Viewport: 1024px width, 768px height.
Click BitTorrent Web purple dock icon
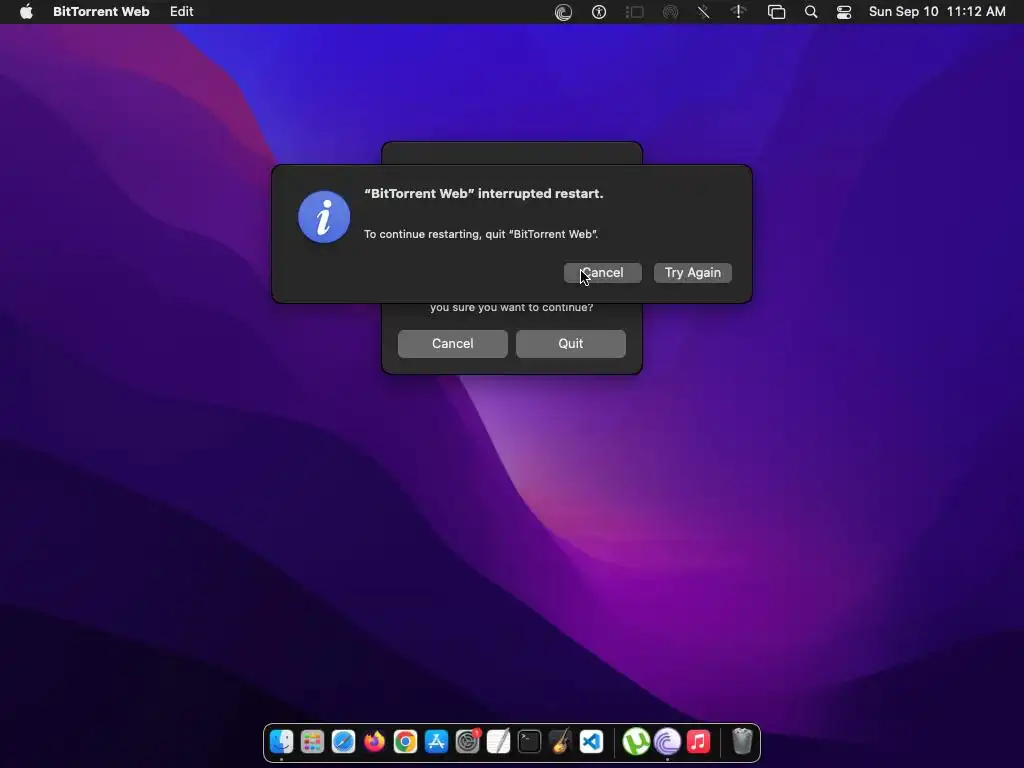click(667, 742)
